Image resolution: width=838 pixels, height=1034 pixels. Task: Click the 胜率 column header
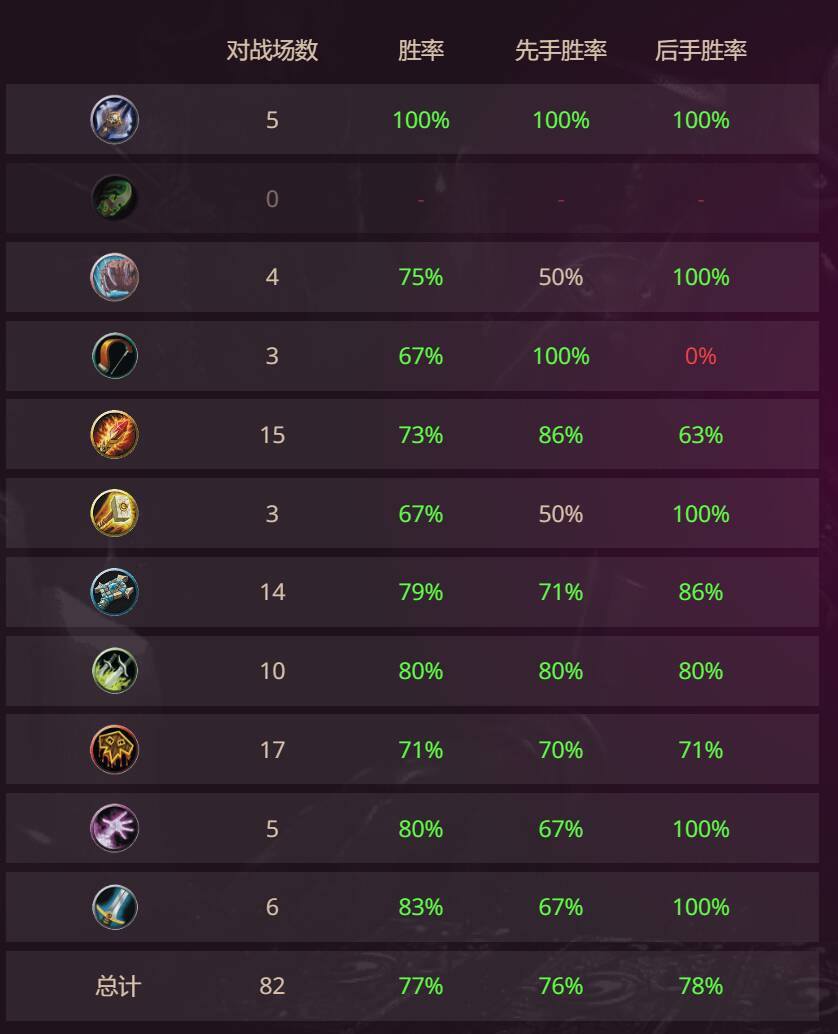click(421, 50)
